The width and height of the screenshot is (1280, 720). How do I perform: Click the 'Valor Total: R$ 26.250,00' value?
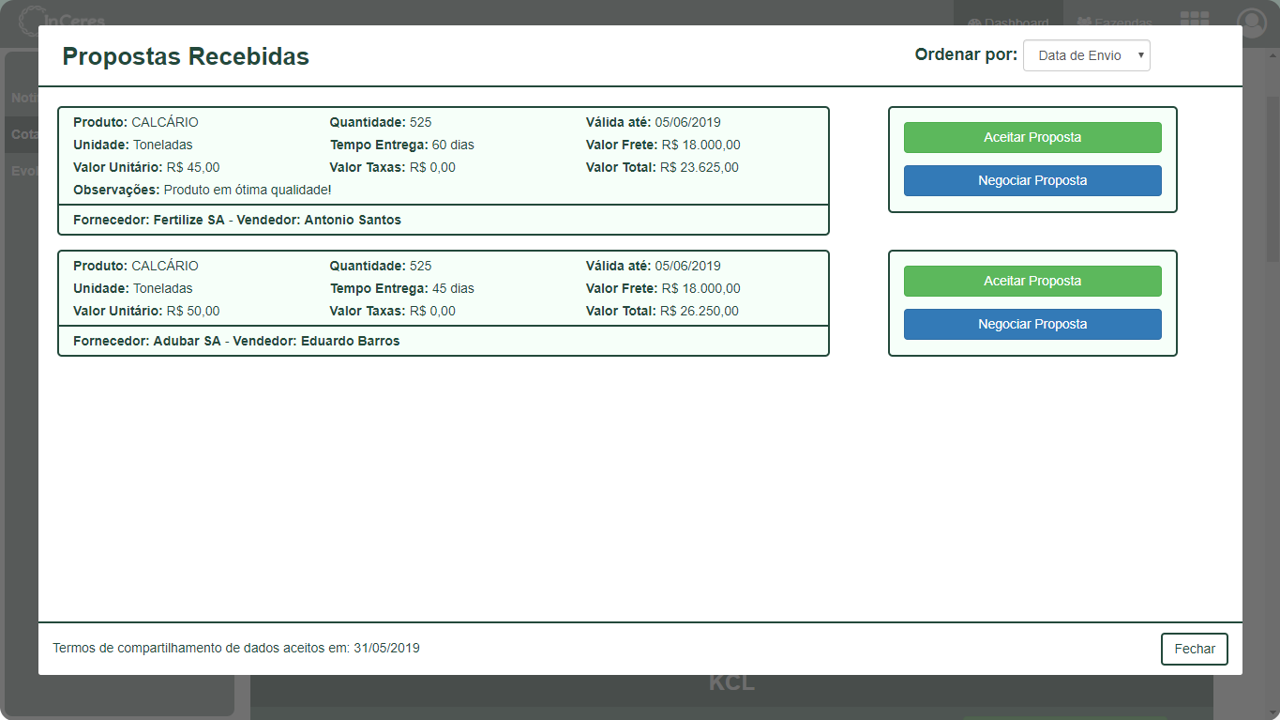point(662,311)
